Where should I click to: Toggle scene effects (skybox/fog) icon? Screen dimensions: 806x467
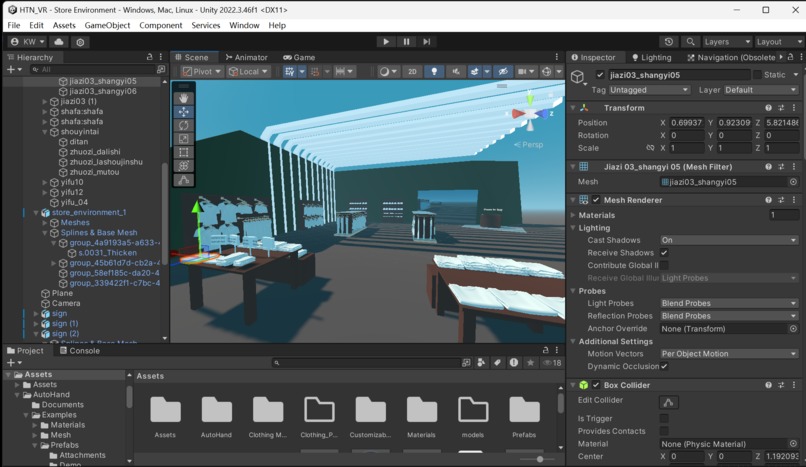click(x=474, y=71)
